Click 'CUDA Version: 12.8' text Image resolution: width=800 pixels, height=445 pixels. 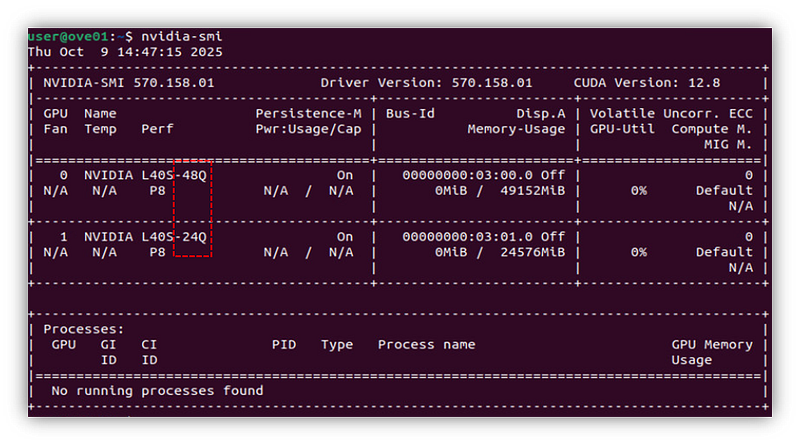pos(646,83)
